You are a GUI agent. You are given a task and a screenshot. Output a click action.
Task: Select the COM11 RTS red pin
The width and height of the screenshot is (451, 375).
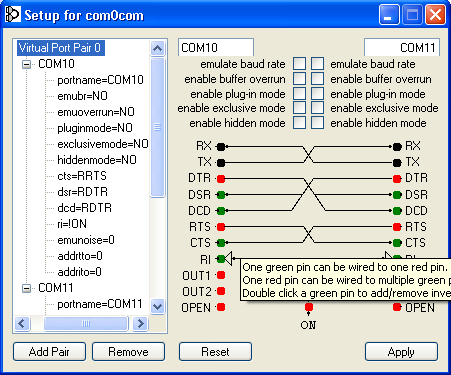pos(397,227)
